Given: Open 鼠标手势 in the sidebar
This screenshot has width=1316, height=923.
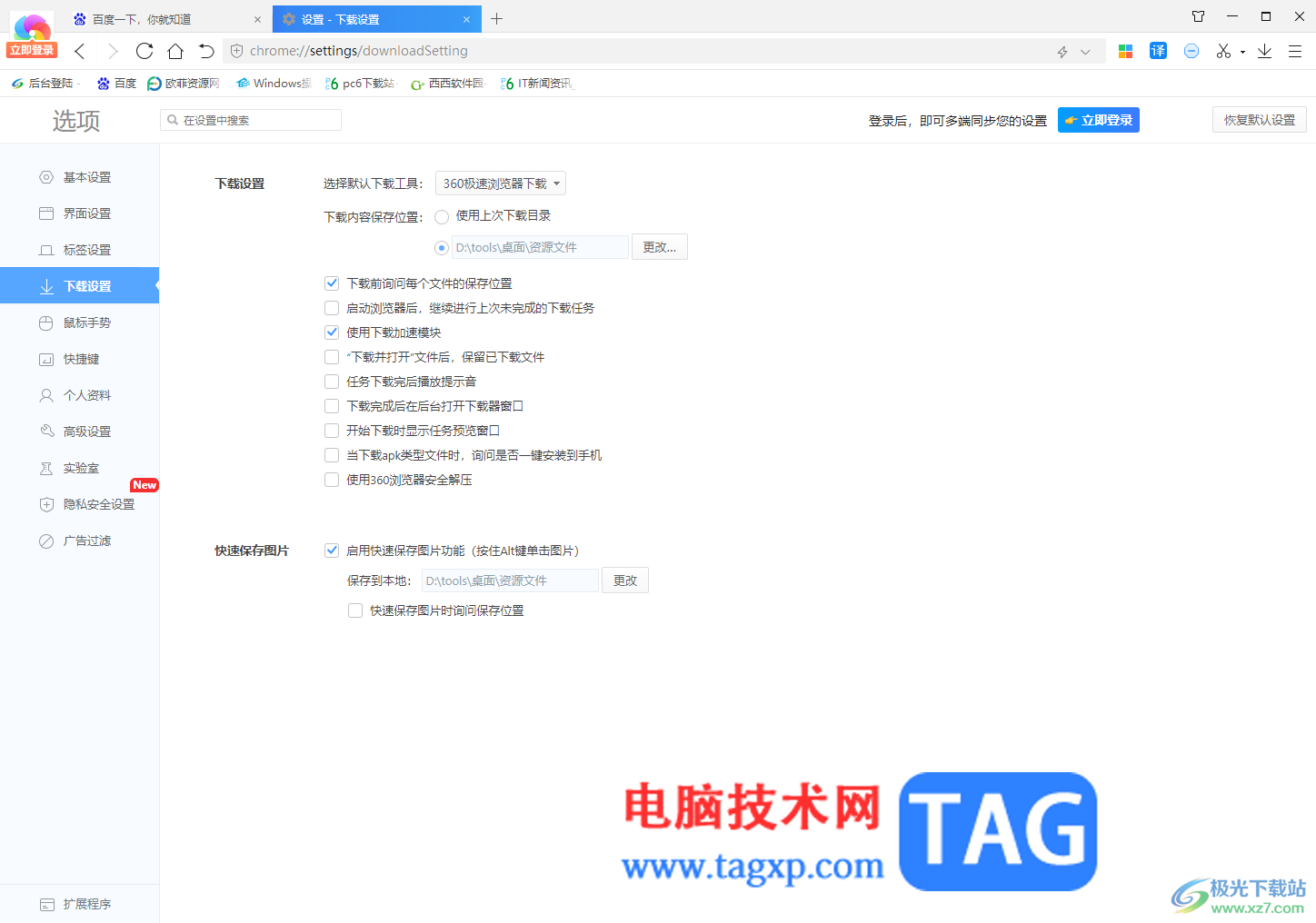Looking at the screenshot, I should coord(79,323).
